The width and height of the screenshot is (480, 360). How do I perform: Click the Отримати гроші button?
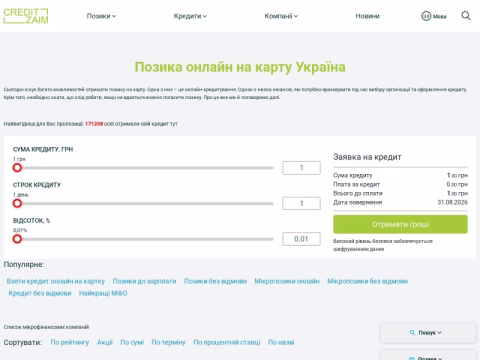tap(400, 224)
